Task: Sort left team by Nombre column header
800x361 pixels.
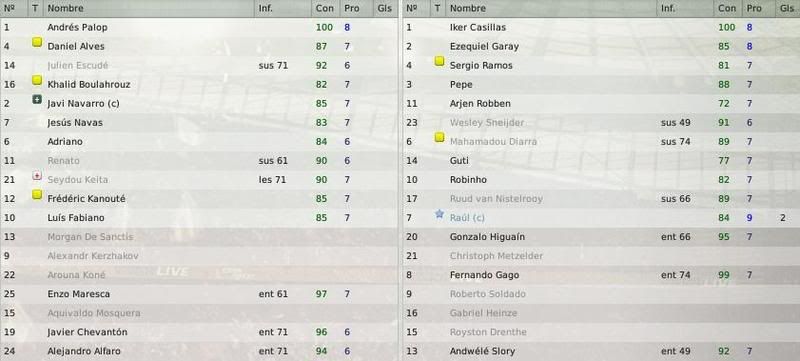Action: coord(65,8)
